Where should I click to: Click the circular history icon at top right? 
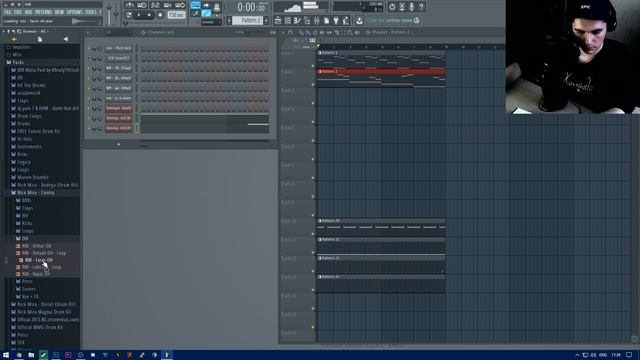pyautogui.click(x=392, y=7)
